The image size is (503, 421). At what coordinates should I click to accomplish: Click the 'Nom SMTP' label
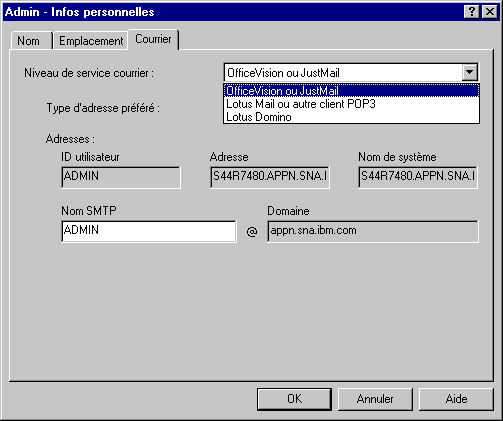[x=89, y=211]
